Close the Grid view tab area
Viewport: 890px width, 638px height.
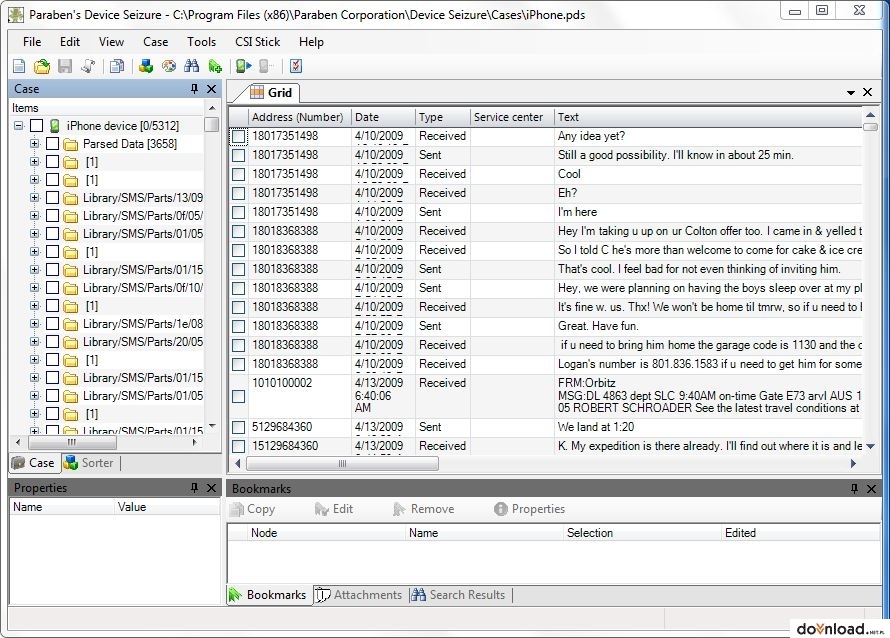click(867, 92)
